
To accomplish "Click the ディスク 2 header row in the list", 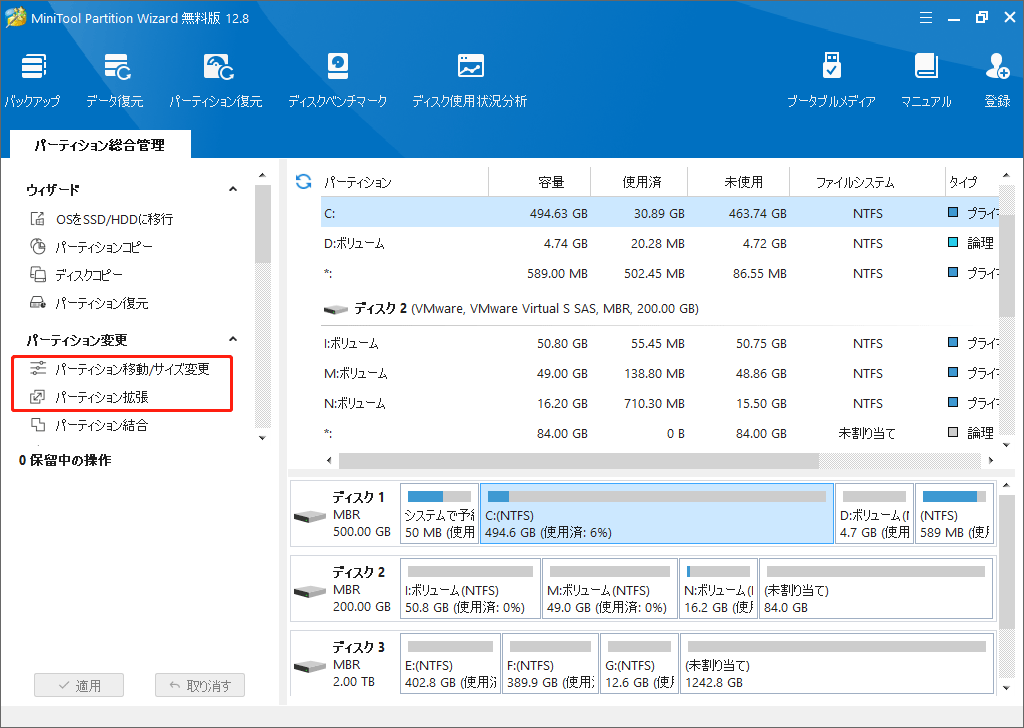I will [660, 308].
